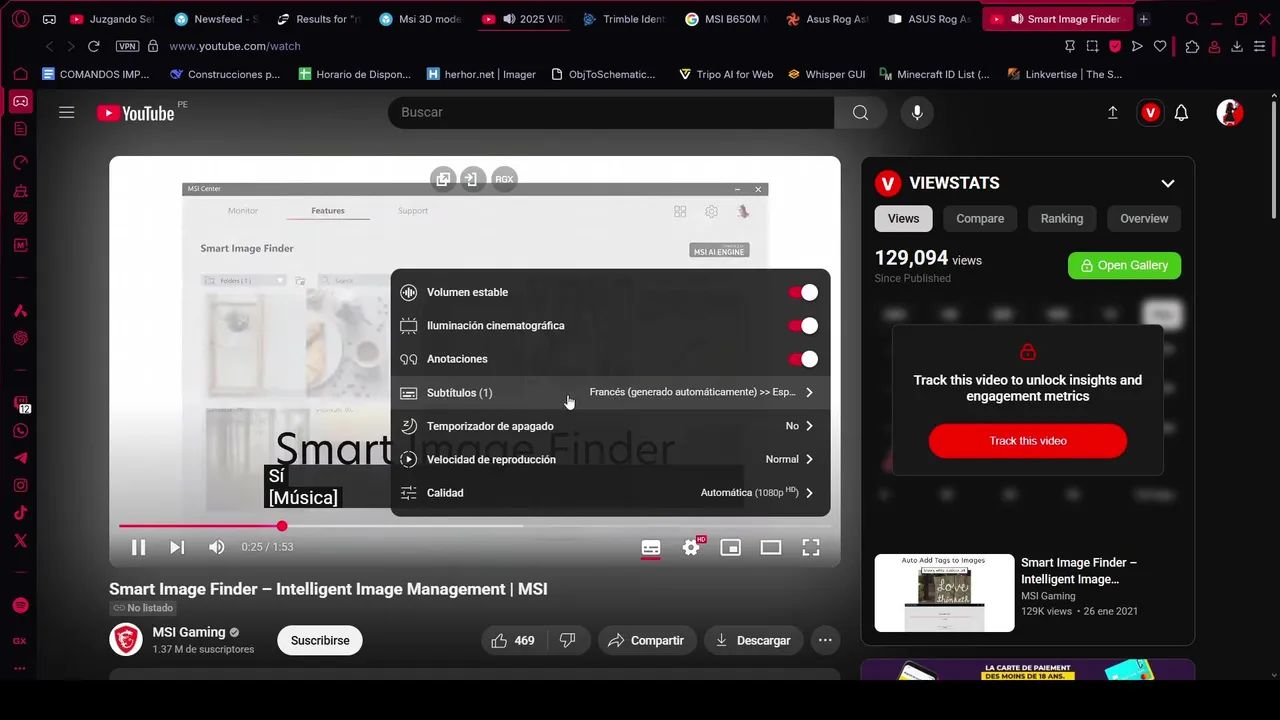Toggle Iluminación cinematográfica switch
Screen dimensions: 1280x720
[803, 325]
